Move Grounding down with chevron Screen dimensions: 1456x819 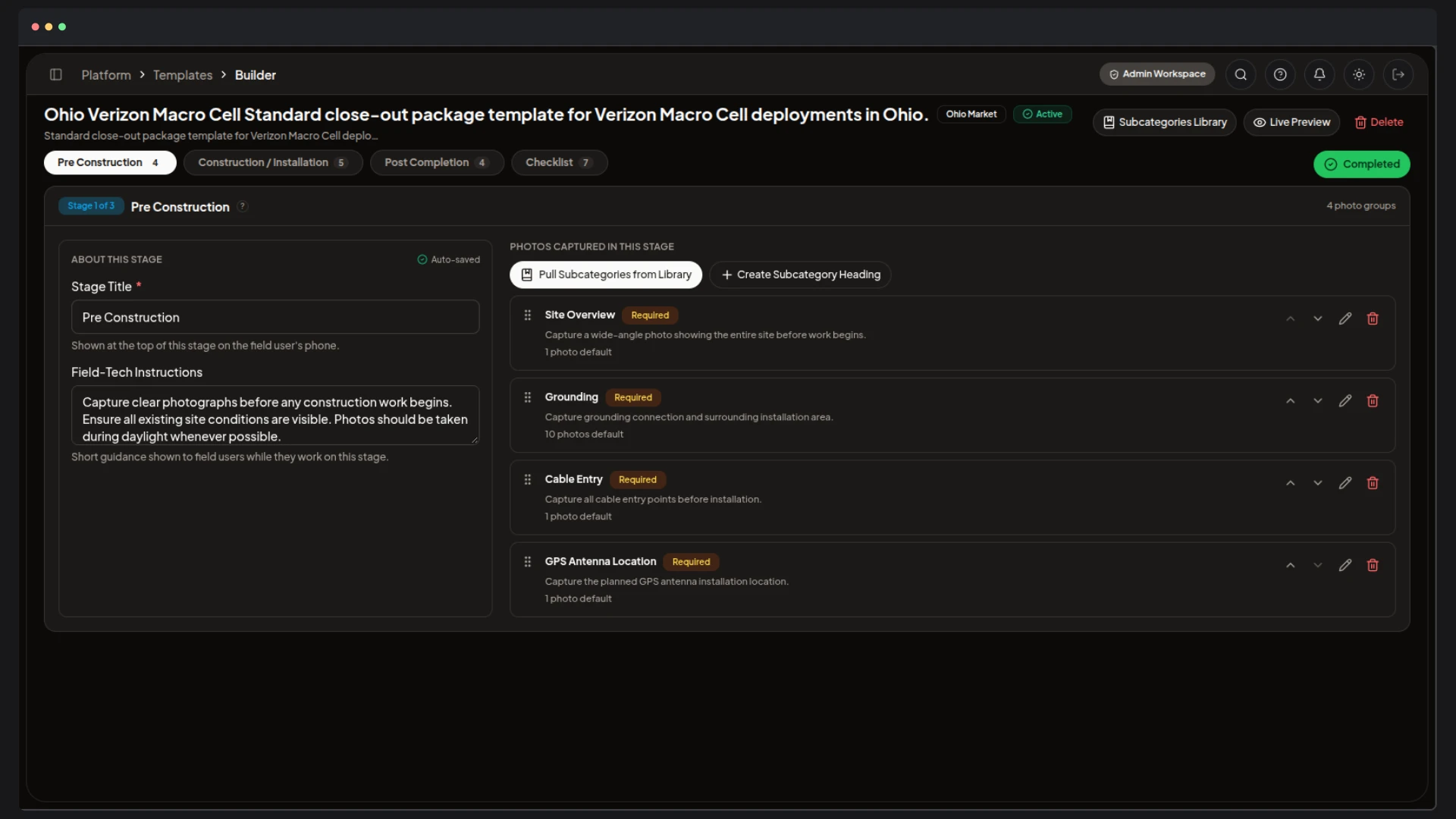click(x=1318, y=400)
